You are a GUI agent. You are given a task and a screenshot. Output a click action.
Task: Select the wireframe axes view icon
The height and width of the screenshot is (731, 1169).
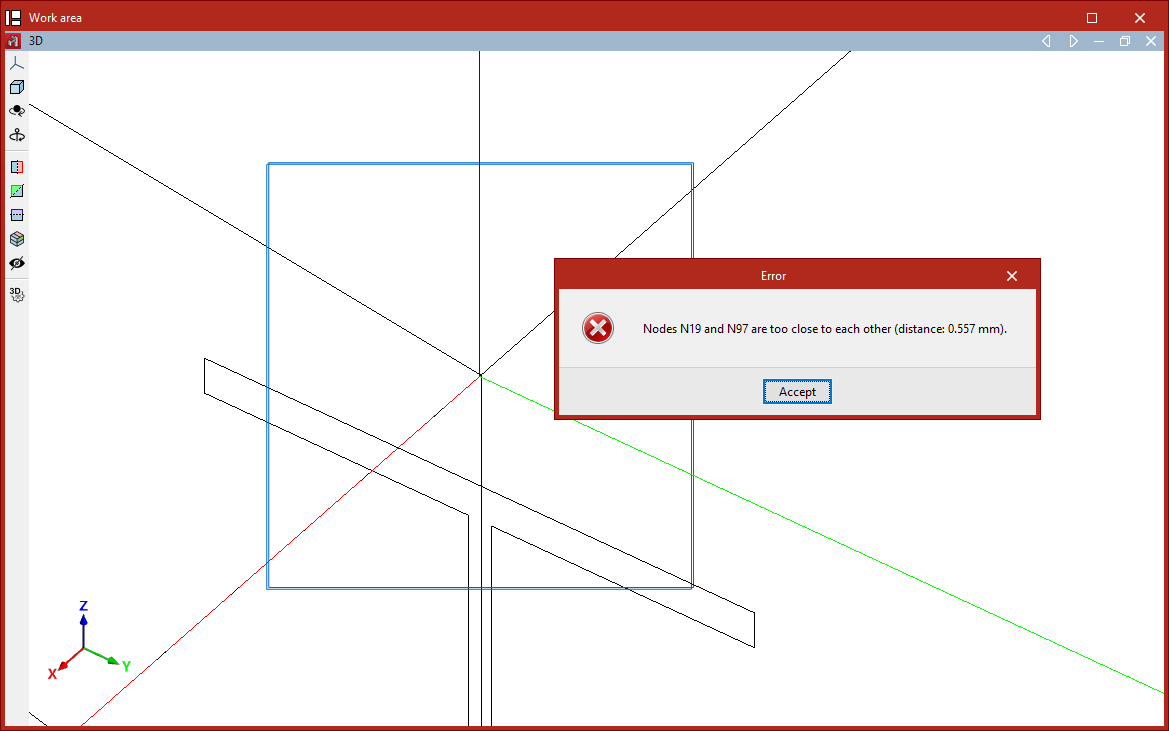pos(16,63)
